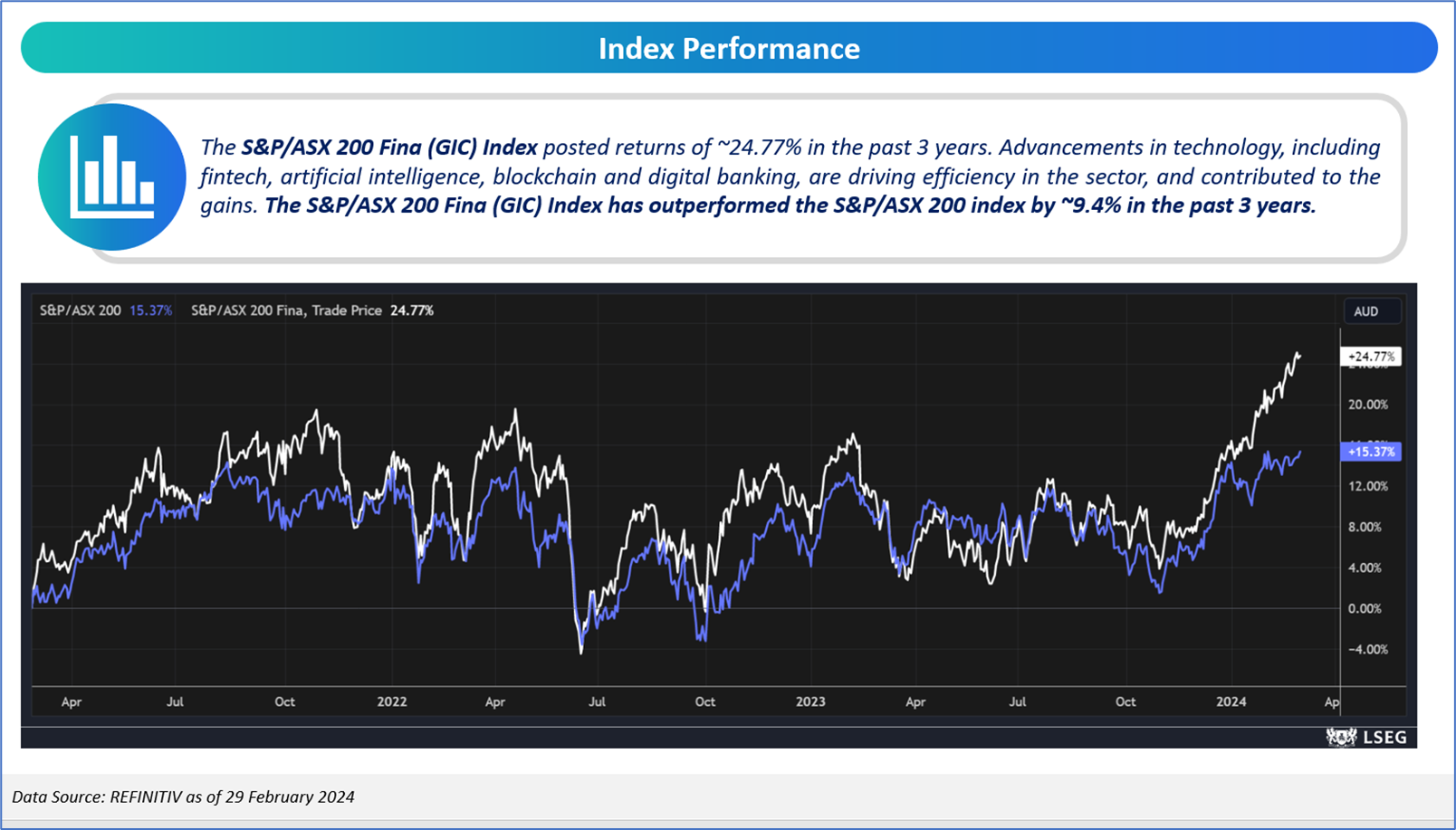Screen dimensions: 1456x830
Task: Click the 4.00% y-axis label
Action: (x=1365, y=568)
